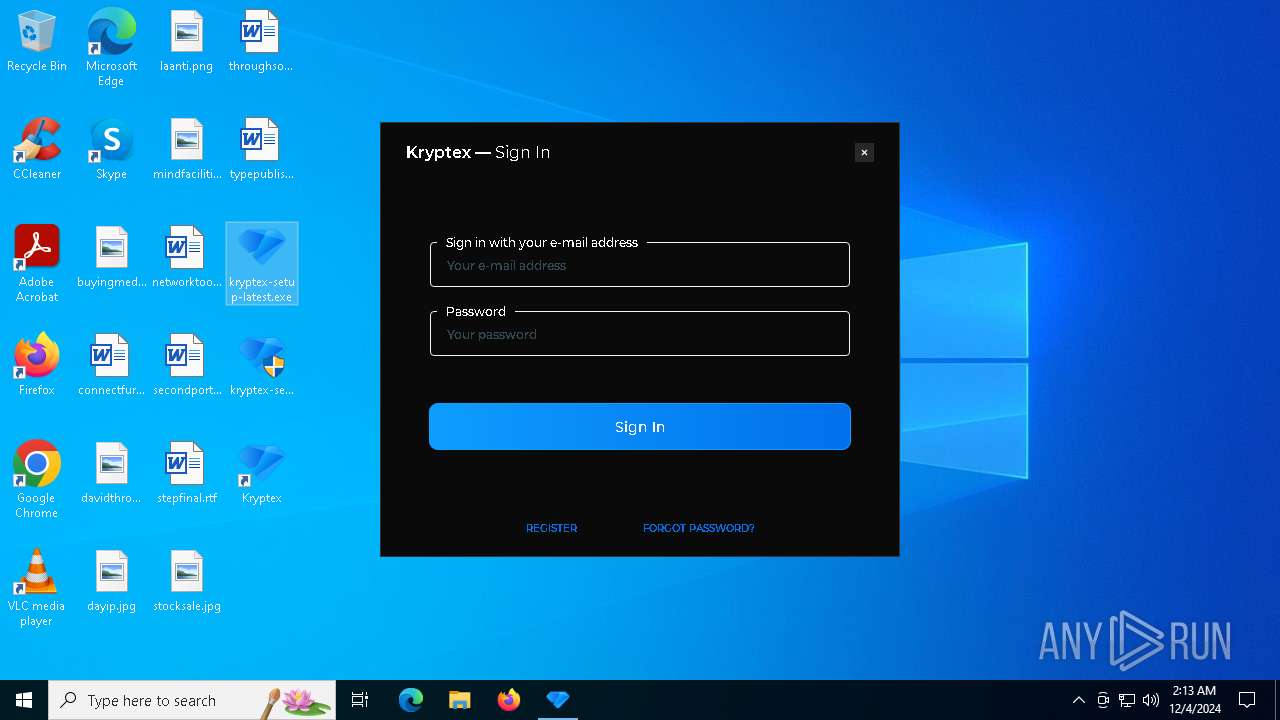Select davidthro... image file
Viewport: 1280px width, 720px height.
coord(111,474)
